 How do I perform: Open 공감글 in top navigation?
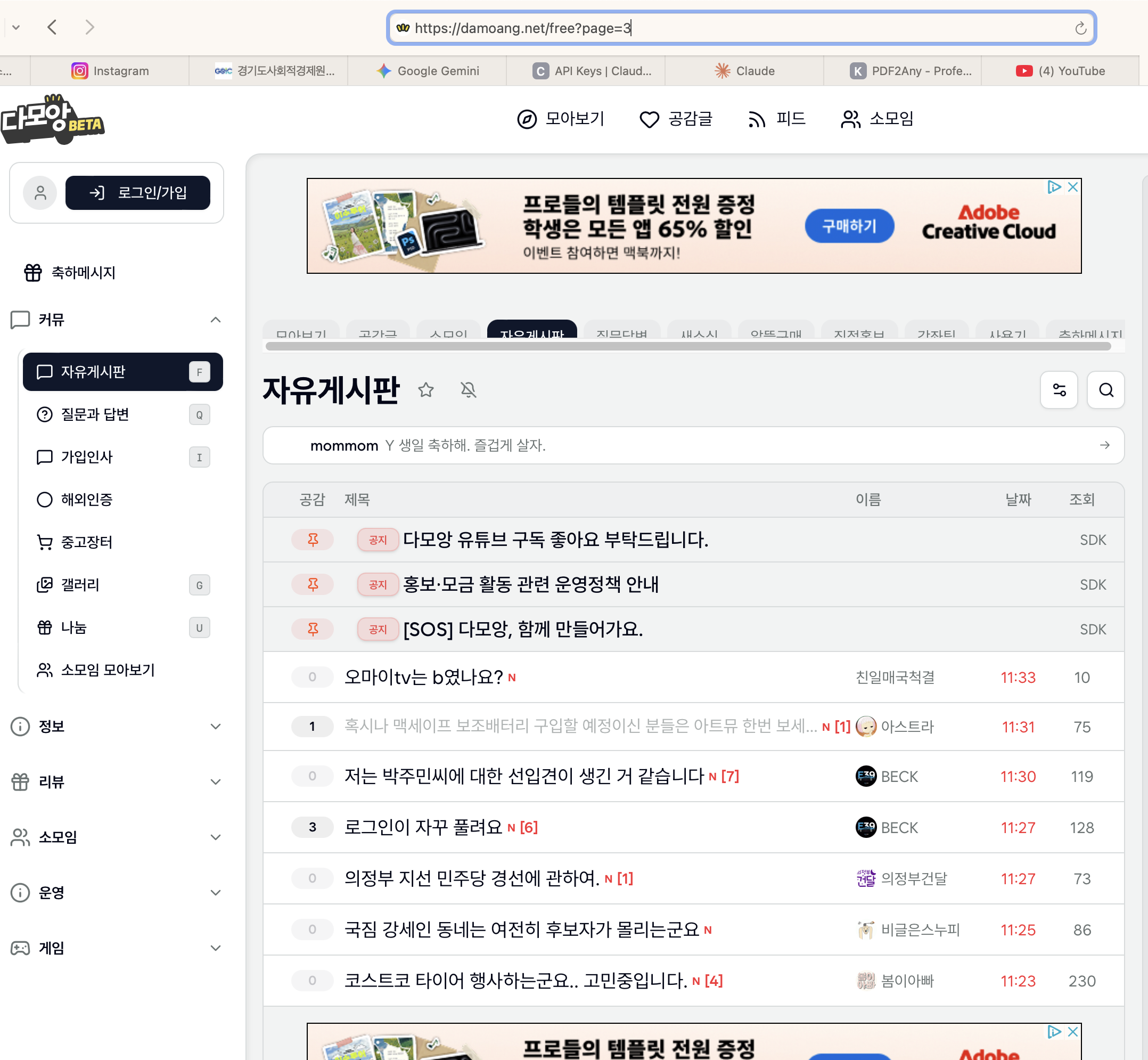coord(676,119)
